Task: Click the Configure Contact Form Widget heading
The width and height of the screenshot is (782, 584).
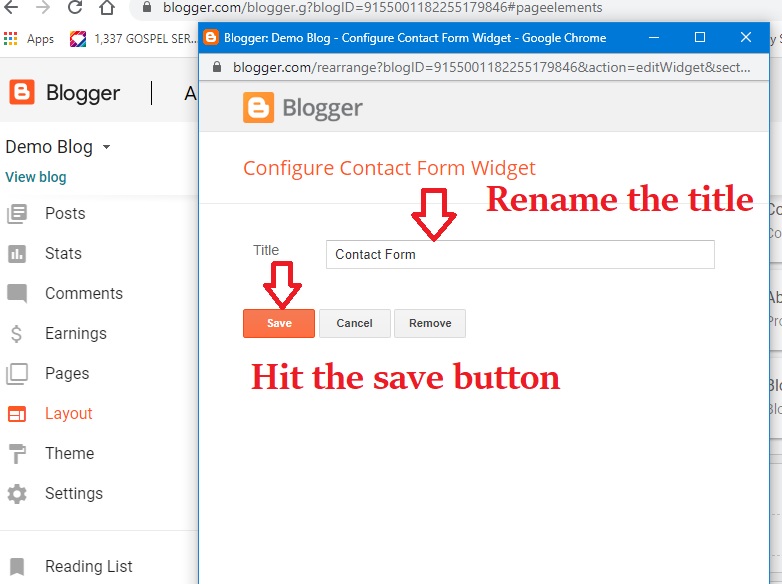Action: point(389,168)
